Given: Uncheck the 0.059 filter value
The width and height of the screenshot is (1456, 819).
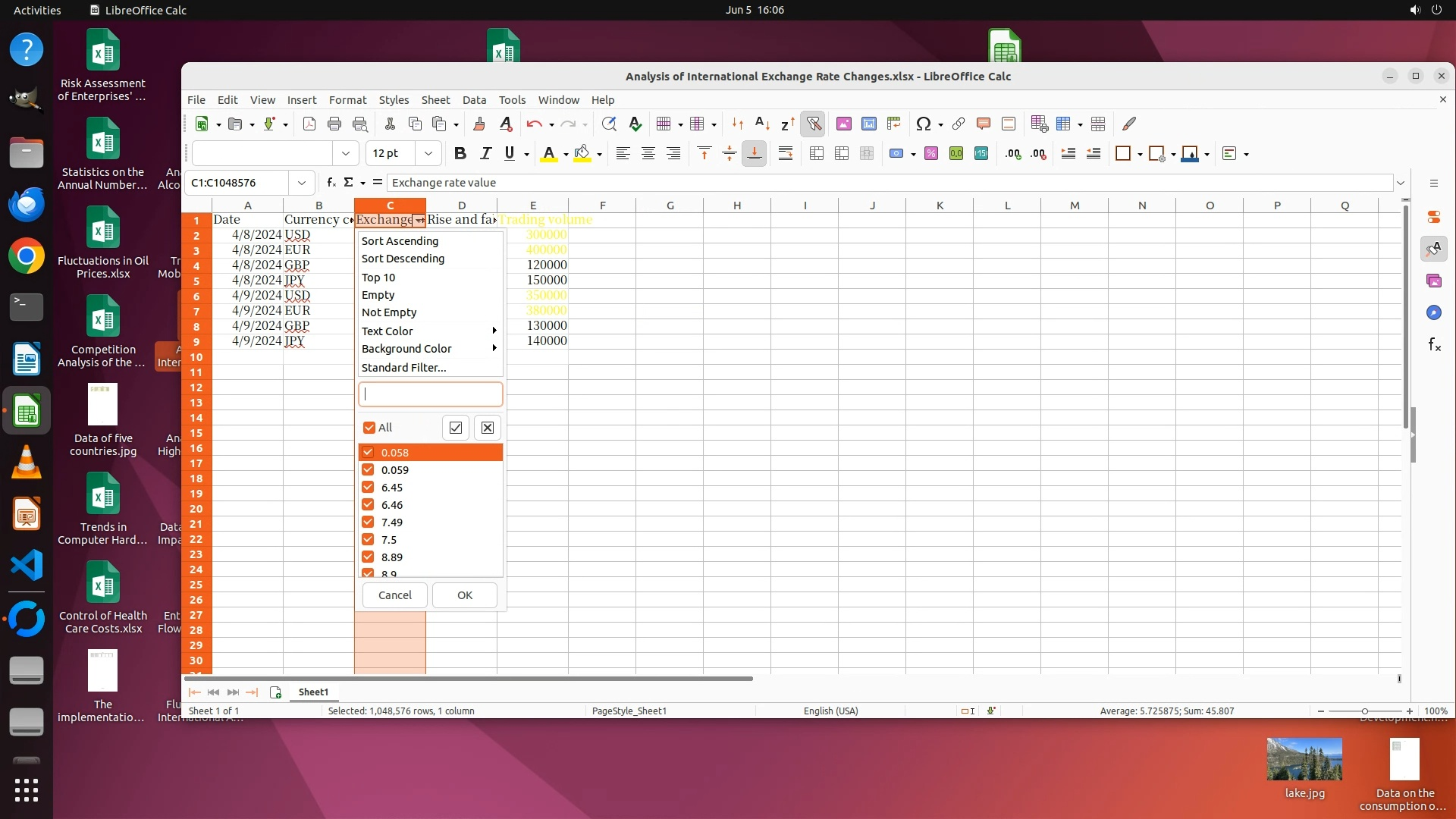Looking at the screenshot, I should 368,469.
